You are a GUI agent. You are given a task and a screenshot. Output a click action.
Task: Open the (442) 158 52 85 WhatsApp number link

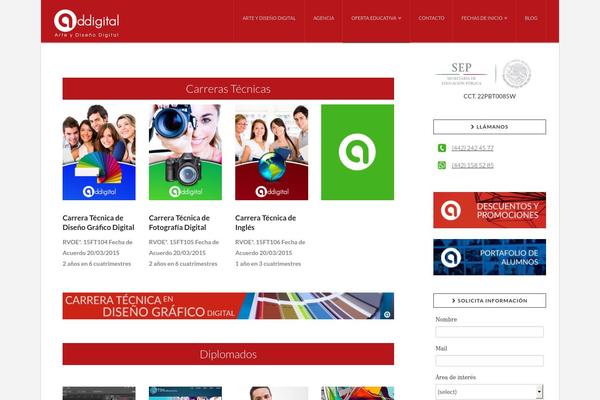[x=473, y=165]
